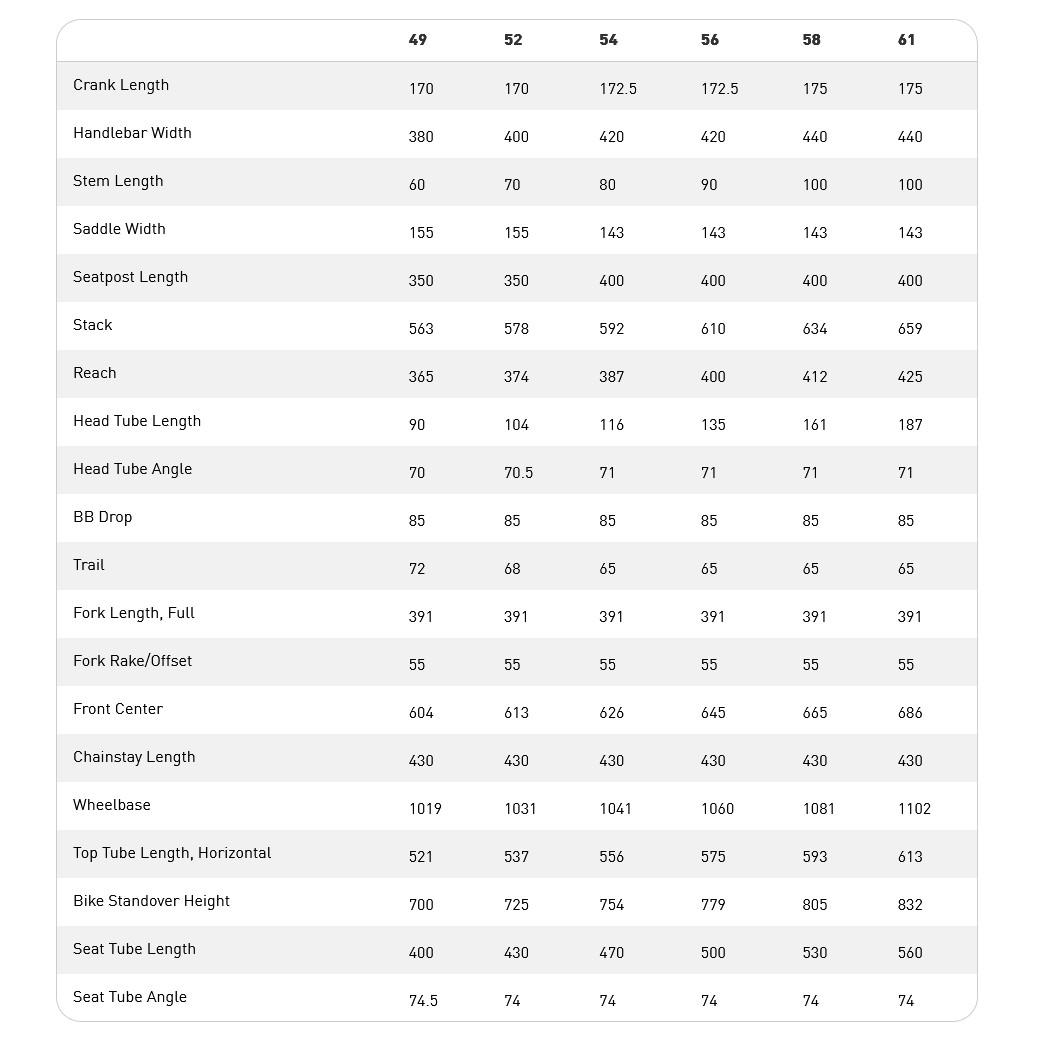Select the Crank Length row label
The image size is (1039, 1039).
121,85
